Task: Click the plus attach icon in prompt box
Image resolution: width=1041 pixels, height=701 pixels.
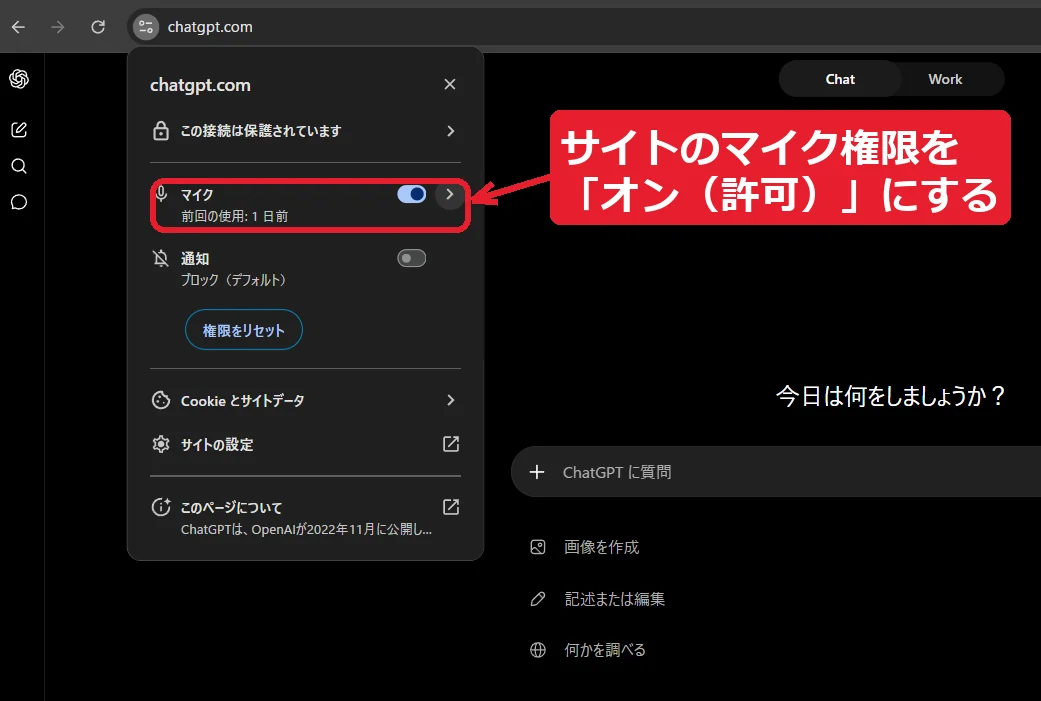Action: click(x=537, y=472)
